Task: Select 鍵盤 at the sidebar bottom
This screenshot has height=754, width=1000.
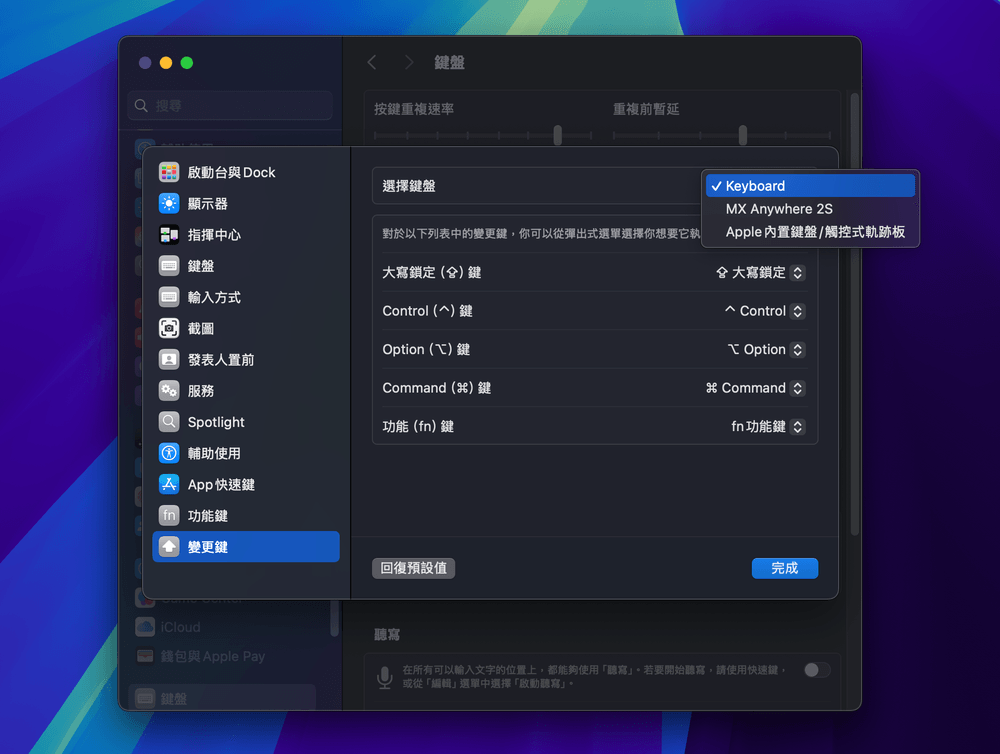Action: [x=222, y=698]
